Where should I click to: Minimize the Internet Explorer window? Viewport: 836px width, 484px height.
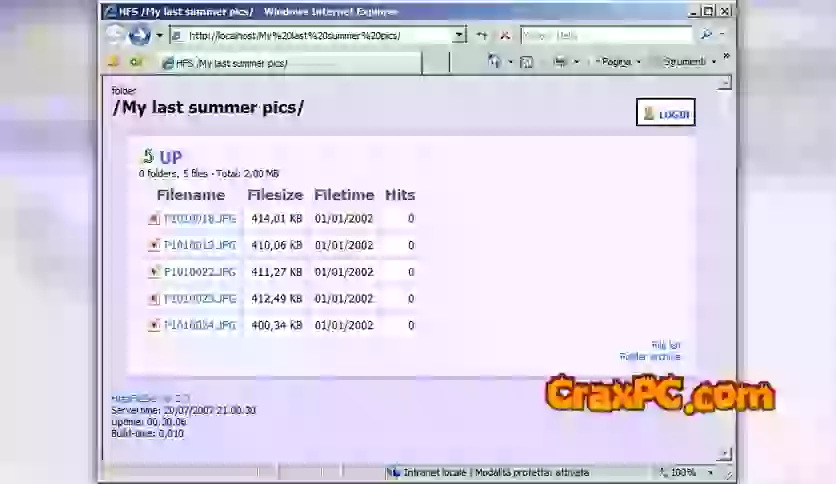[693, 11]
